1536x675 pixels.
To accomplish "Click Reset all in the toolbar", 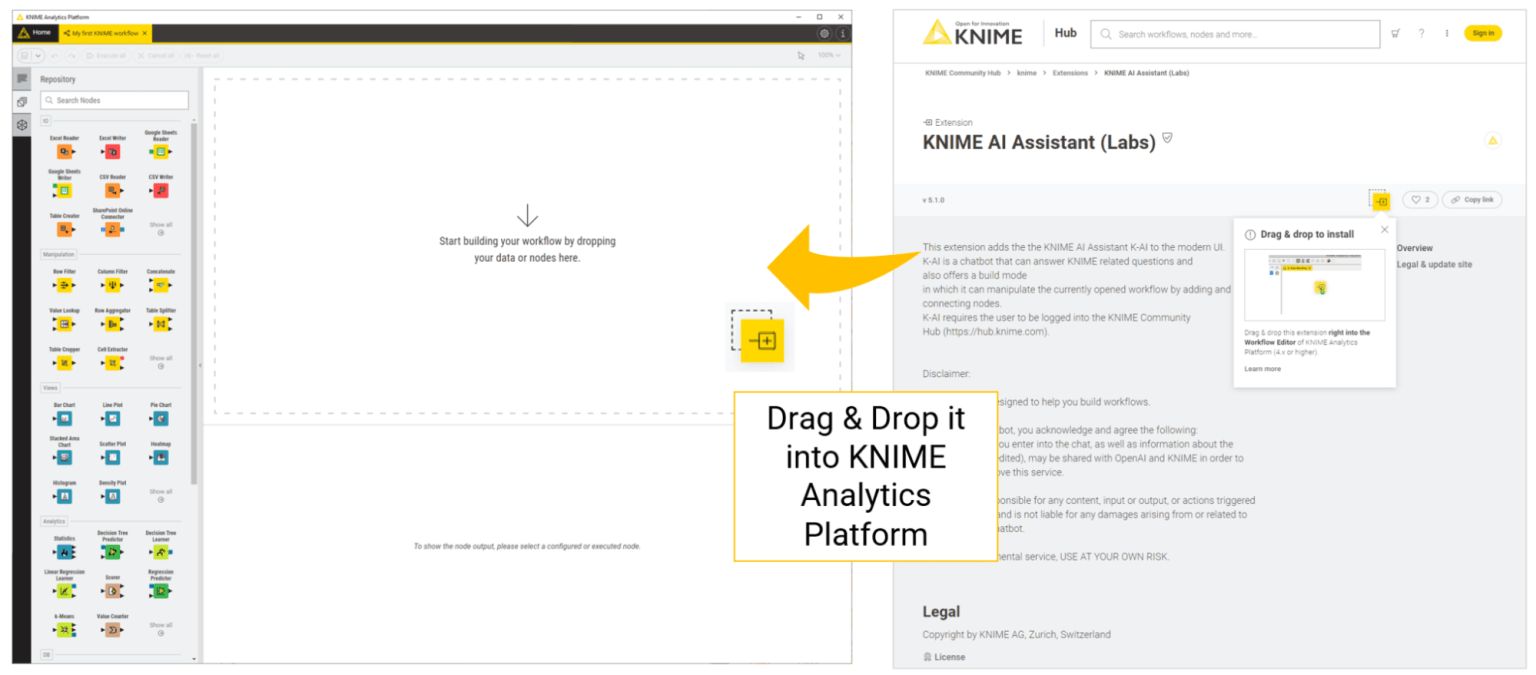I will pyautogui.click(x=201, y=56).
